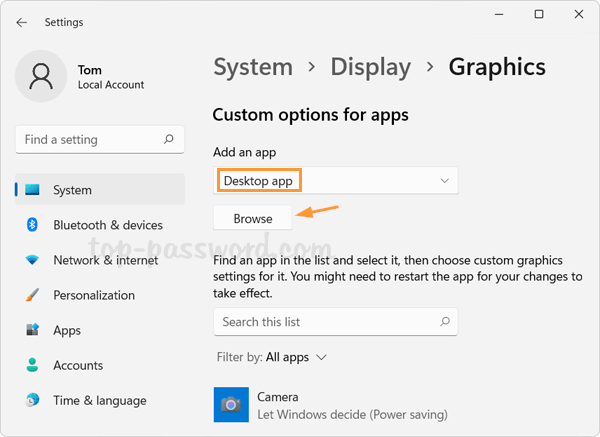The height and width of the screenshot is (437, 600).
Task: Go to System in the breadcrumb
Action: (x=253, y=67)
